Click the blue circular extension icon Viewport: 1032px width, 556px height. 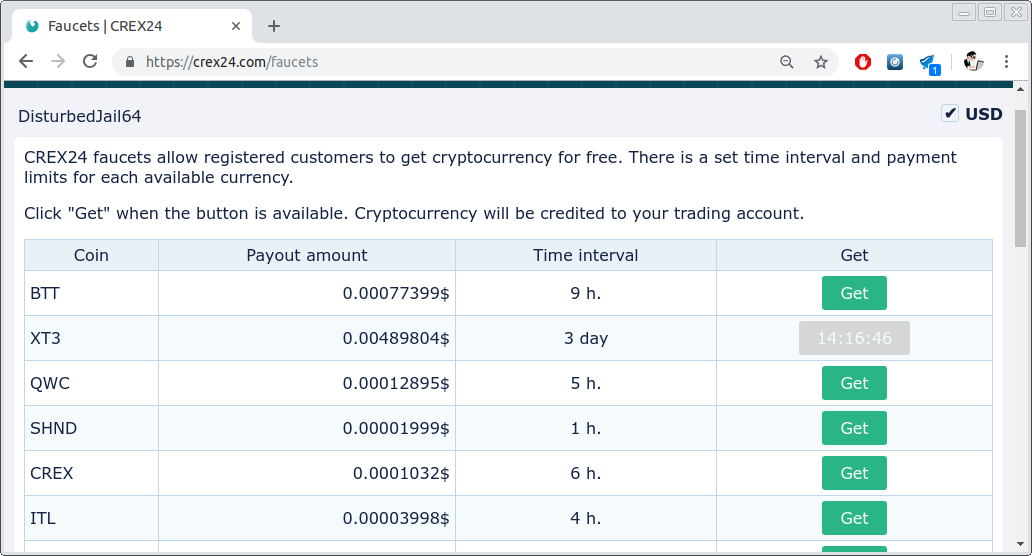895,62
